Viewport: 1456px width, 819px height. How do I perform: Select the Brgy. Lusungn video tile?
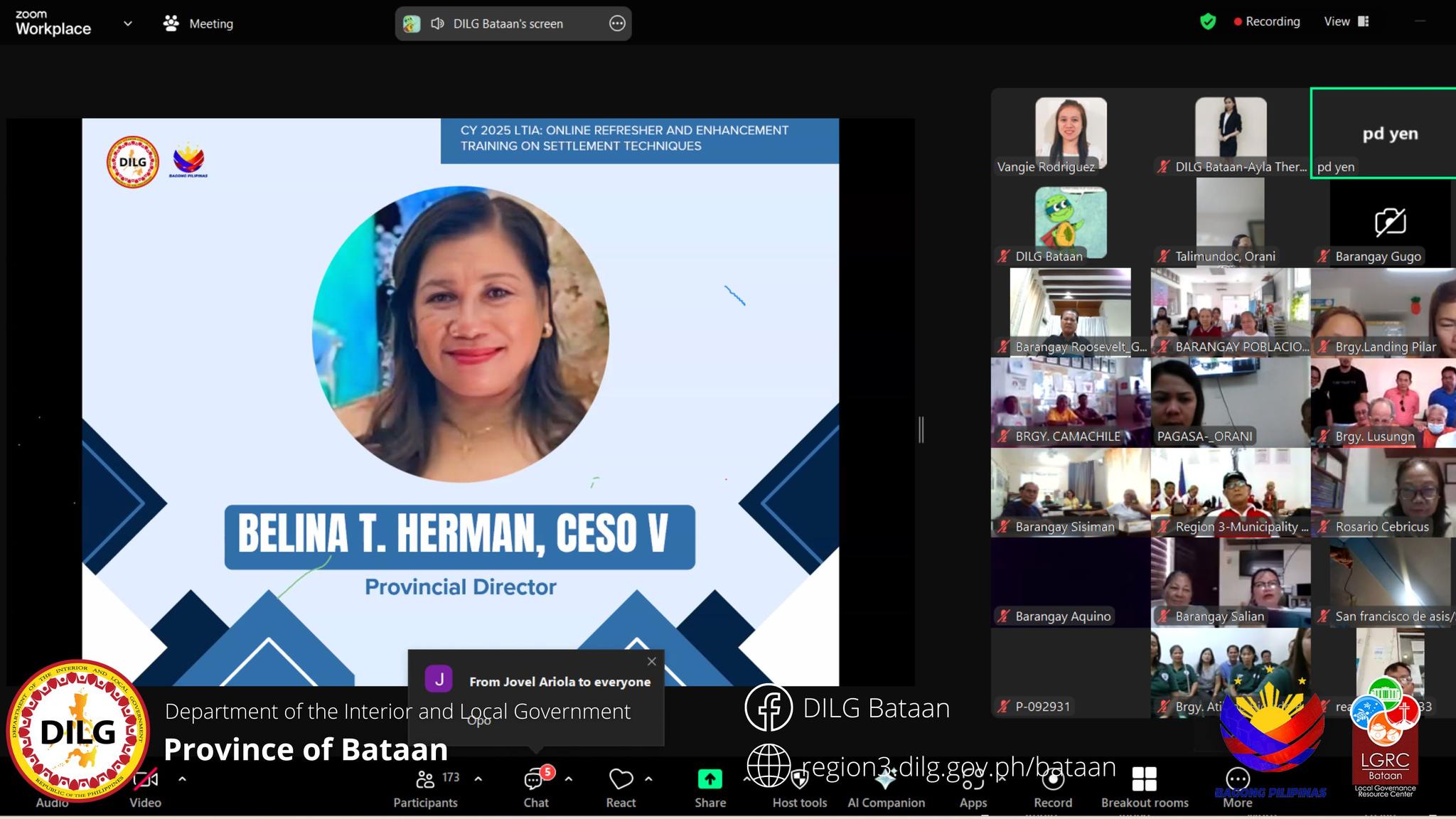[x=1383, y=402]
